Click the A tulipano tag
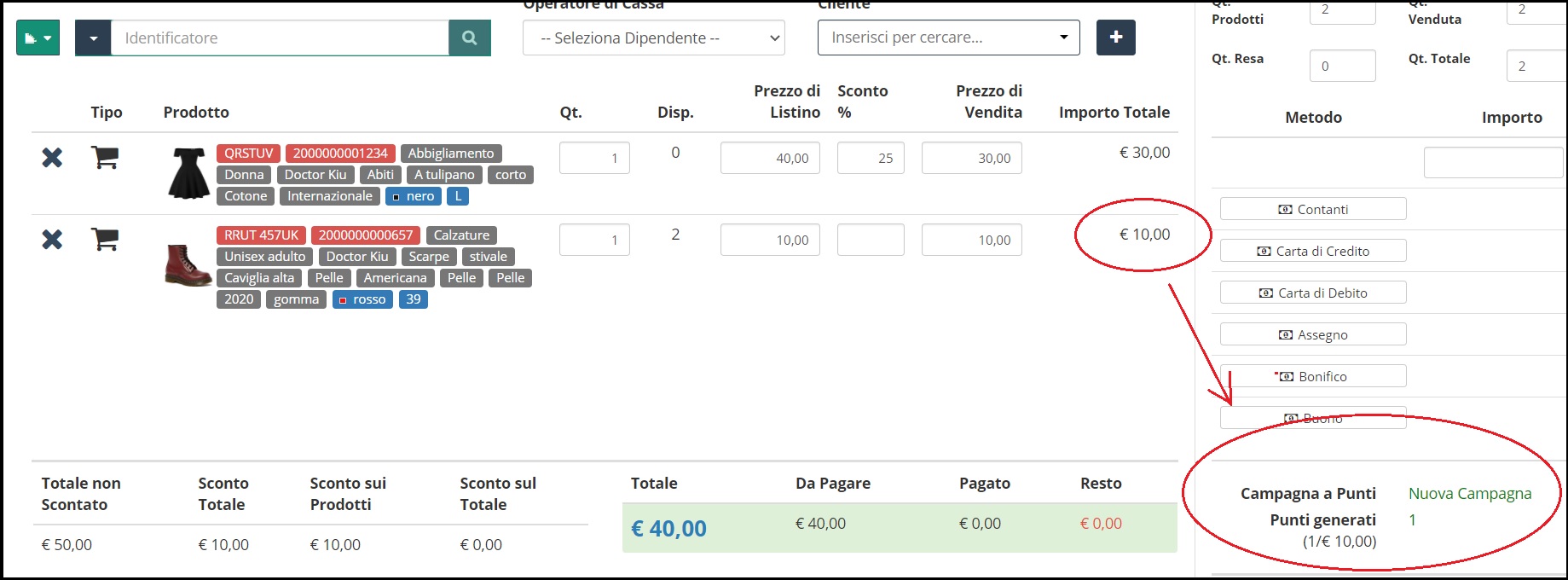The height and width of the screenshot is (580, 1568). [444, 175]
